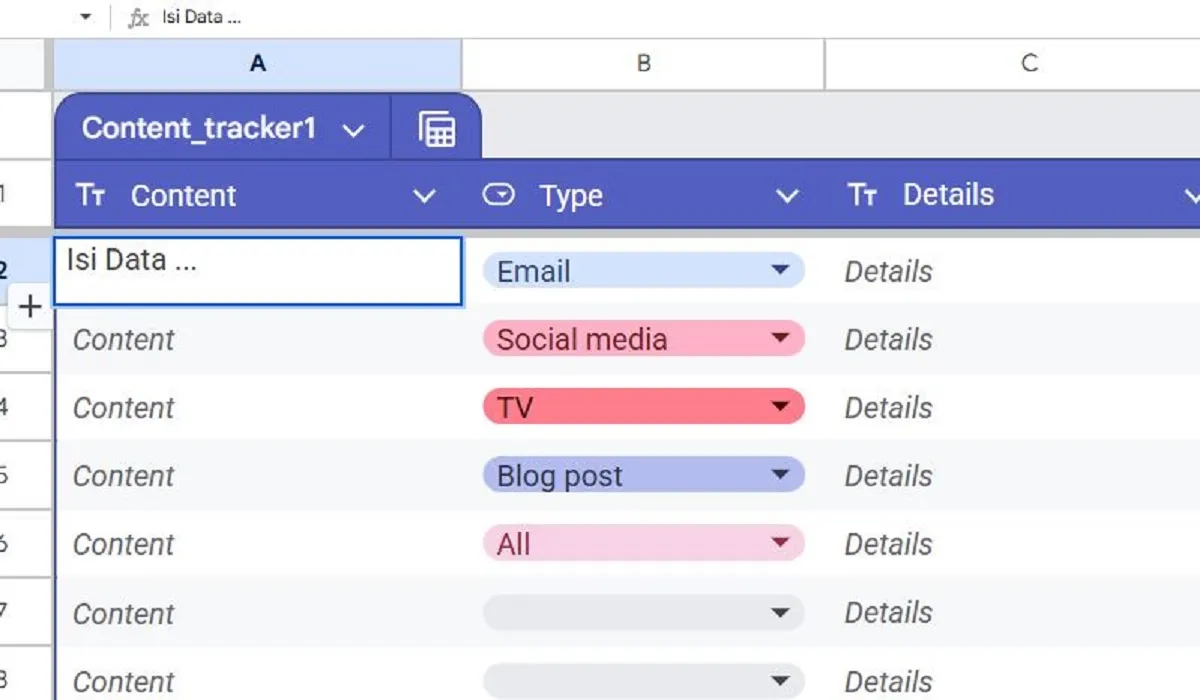Open the Type column header dropdown

coord(787,196)
